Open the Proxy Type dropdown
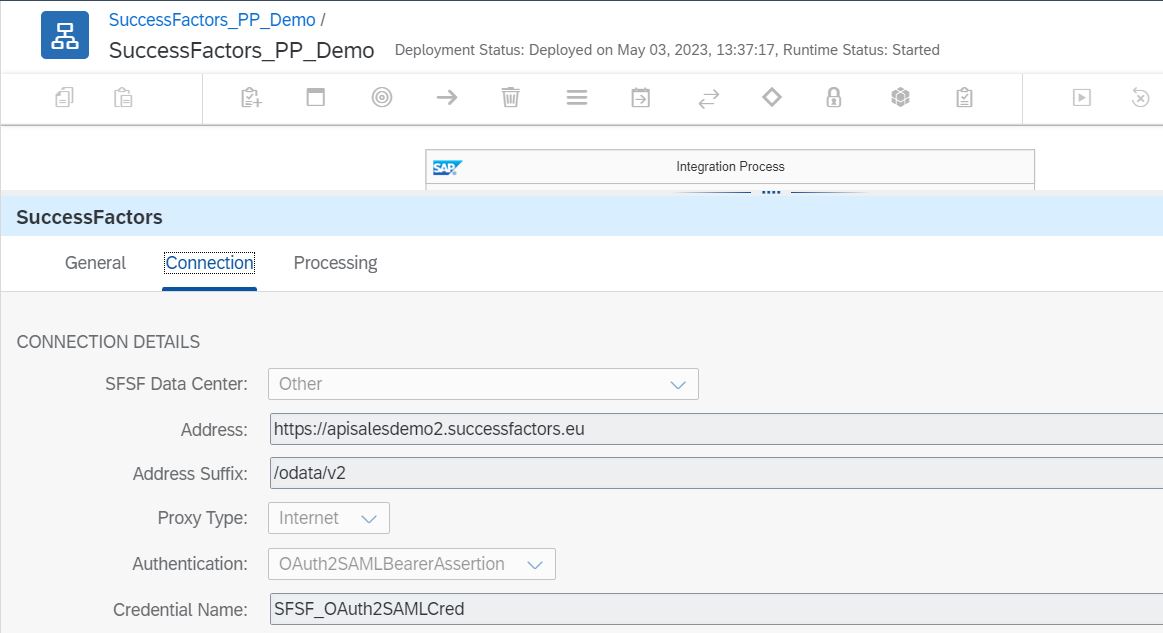The image size is (1163, 633). [329, 518]
